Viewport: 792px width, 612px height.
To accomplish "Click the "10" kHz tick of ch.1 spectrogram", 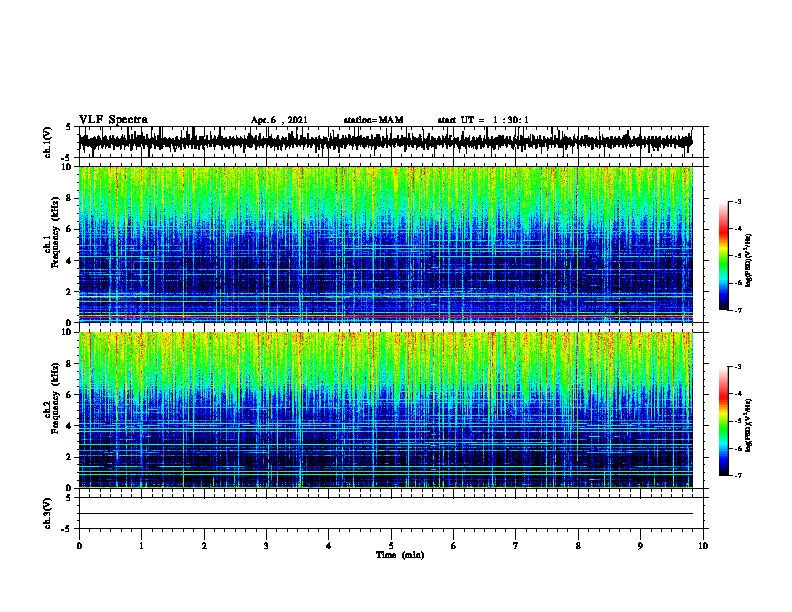I will pos(69,167).
